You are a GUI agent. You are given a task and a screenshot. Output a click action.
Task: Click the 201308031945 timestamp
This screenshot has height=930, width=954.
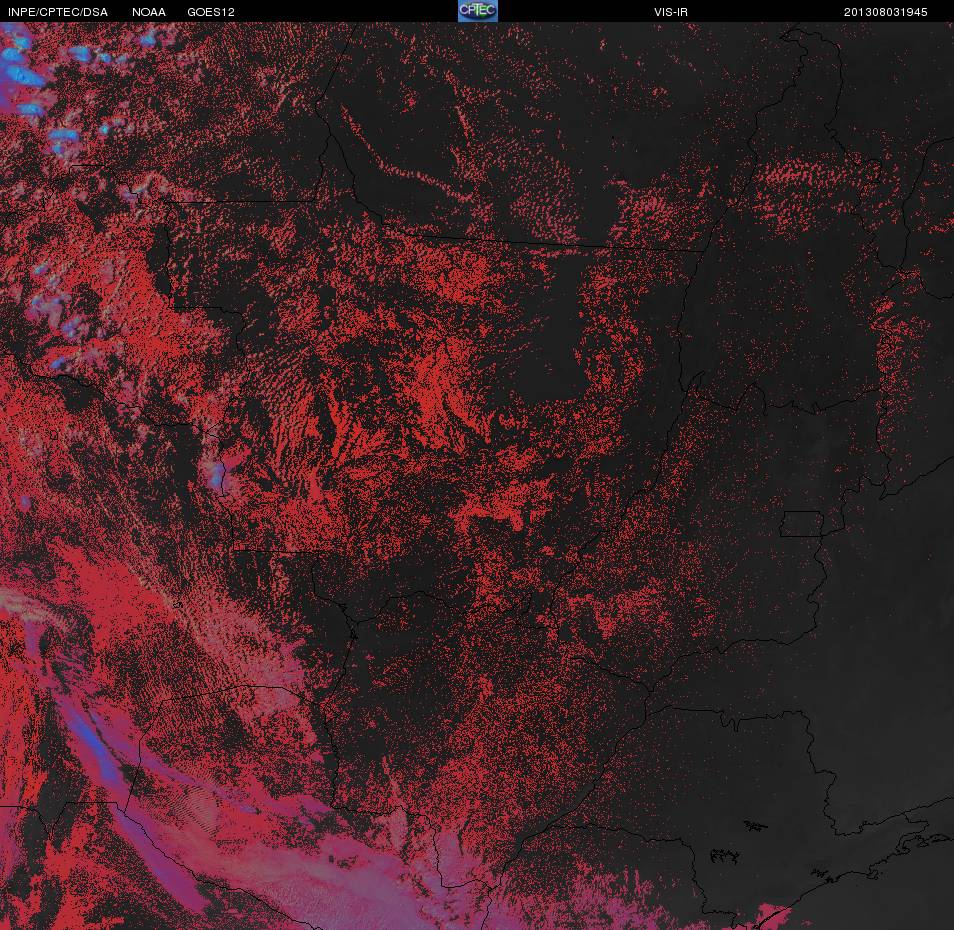coord(885,12)
